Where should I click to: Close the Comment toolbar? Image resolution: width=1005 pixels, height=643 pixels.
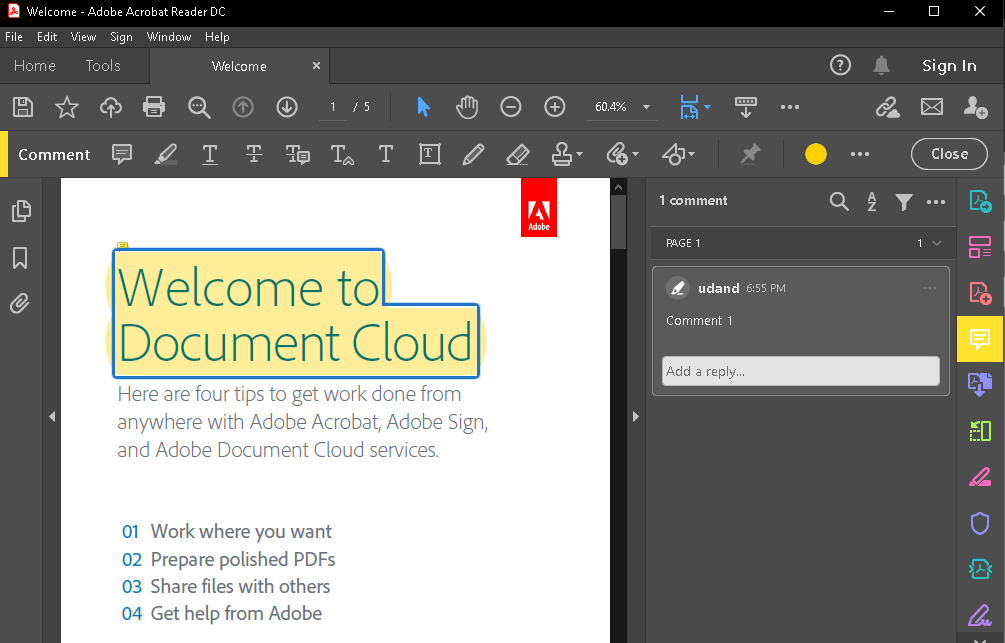(948, 154)
